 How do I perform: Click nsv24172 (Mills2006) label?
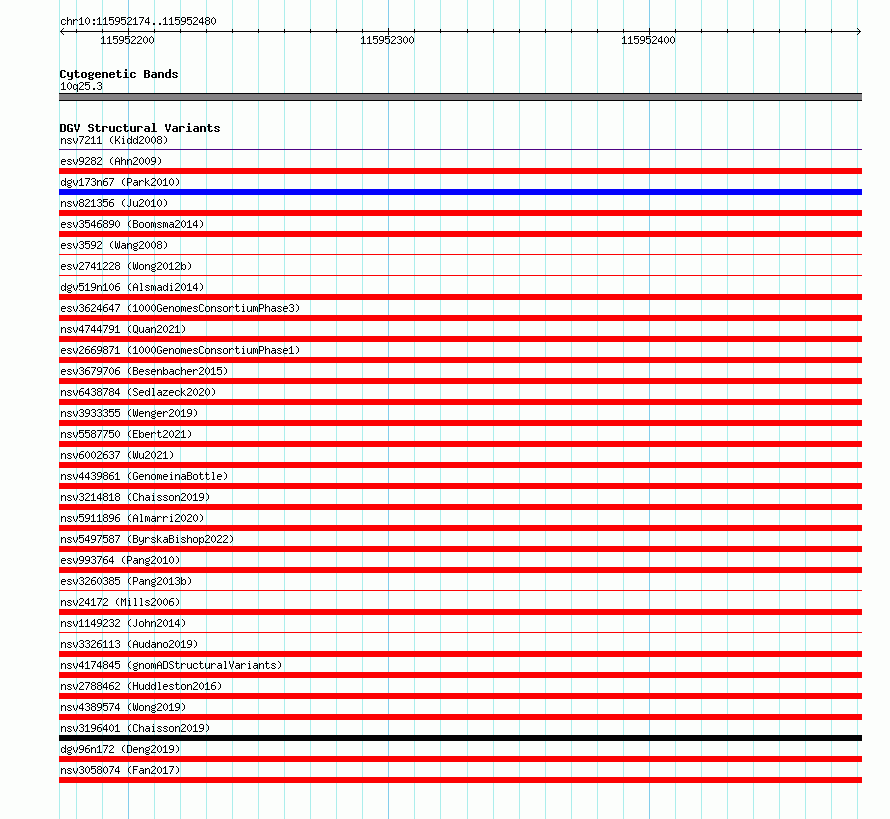coord(120,602)
